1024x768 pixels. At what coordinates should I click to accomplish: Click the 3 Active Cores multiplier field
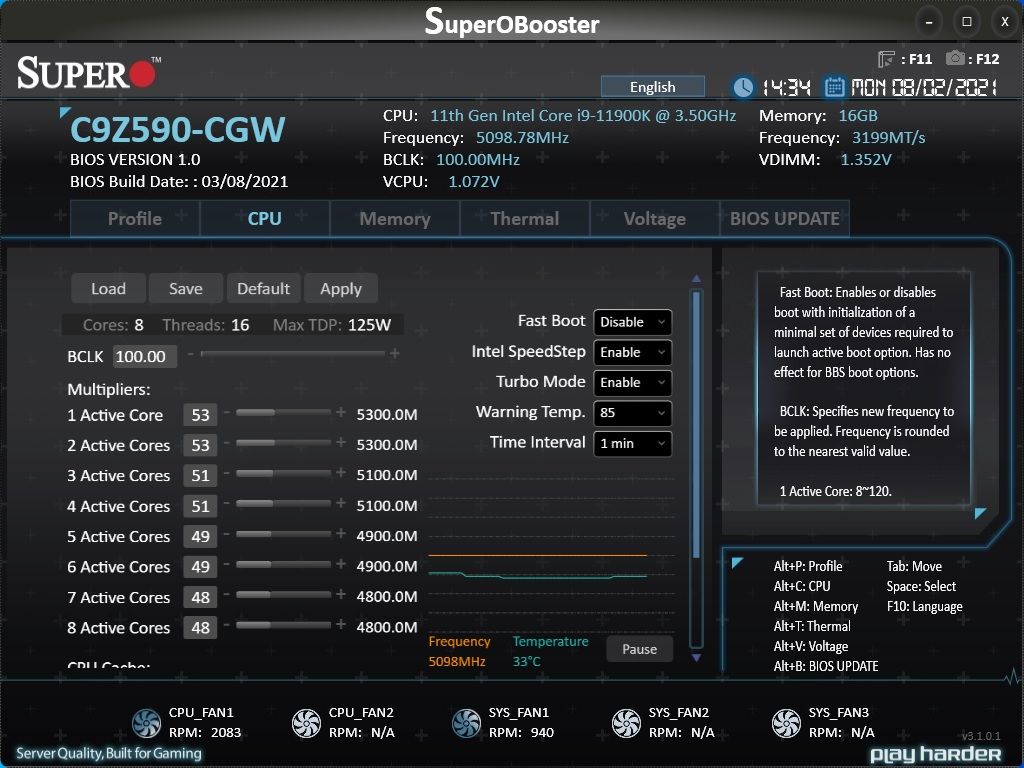click(x=200, y=475)
